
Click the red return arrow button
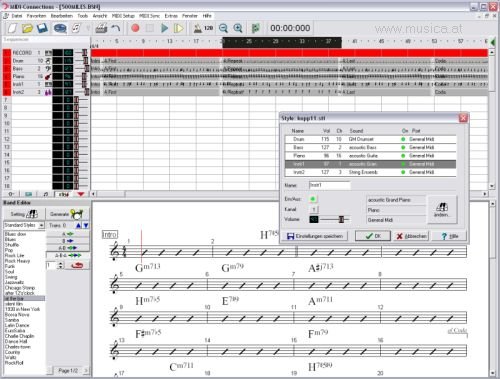(x=77, y=265)
